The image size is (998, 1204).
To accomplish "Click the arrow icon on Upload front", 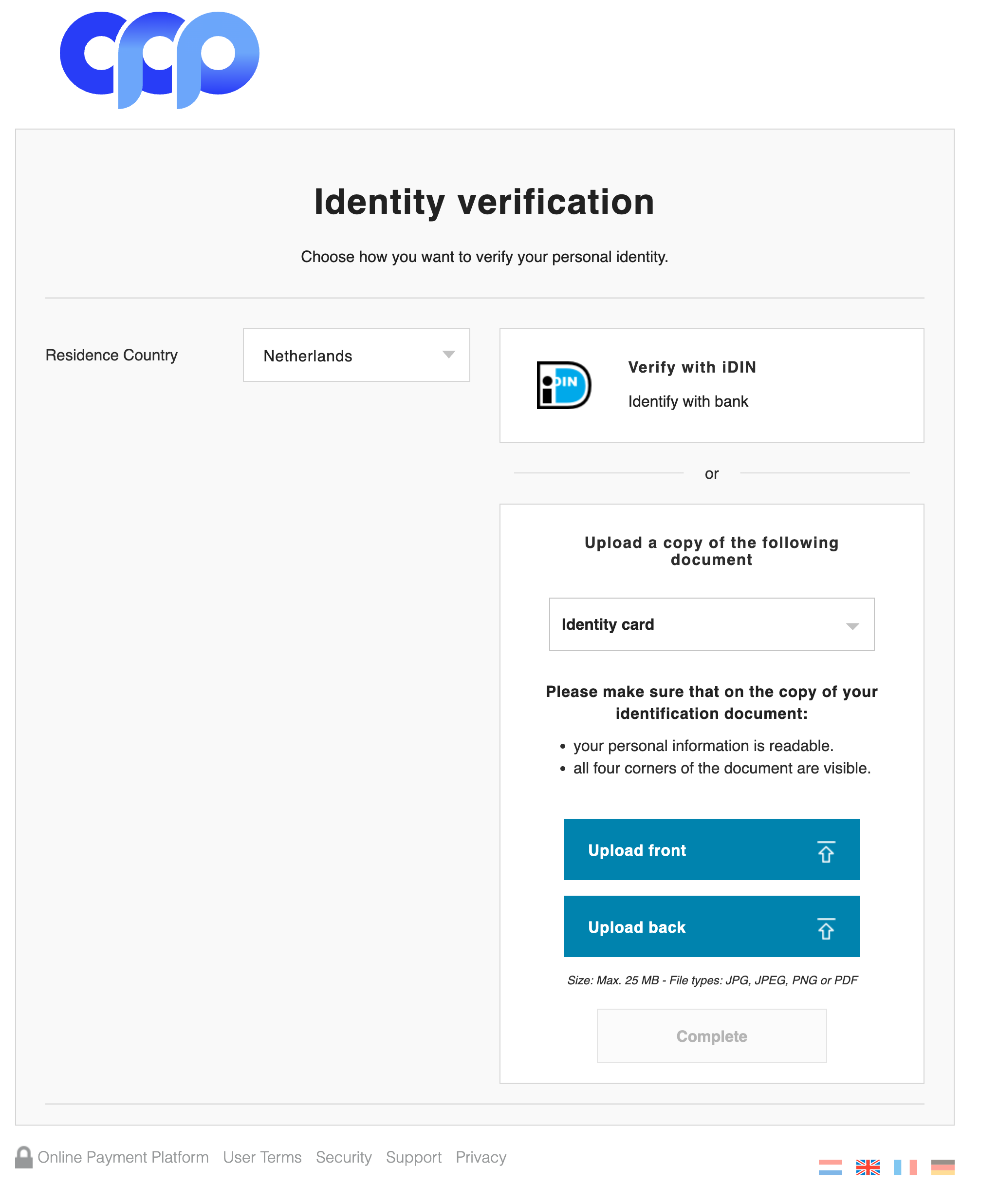I will 825,851.
